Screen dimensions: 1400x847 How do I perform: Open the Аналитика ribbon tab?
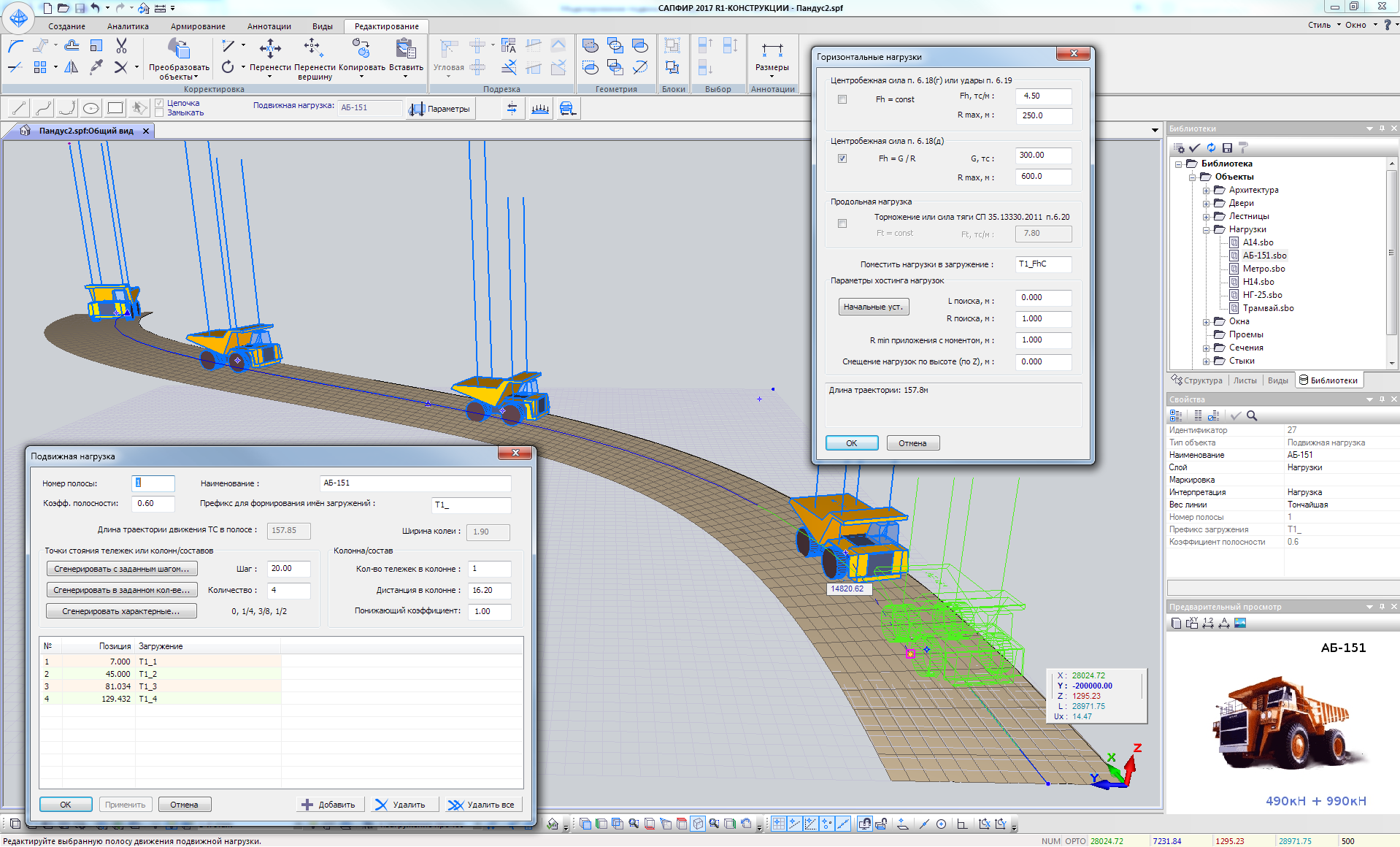(x=128, y=26)
